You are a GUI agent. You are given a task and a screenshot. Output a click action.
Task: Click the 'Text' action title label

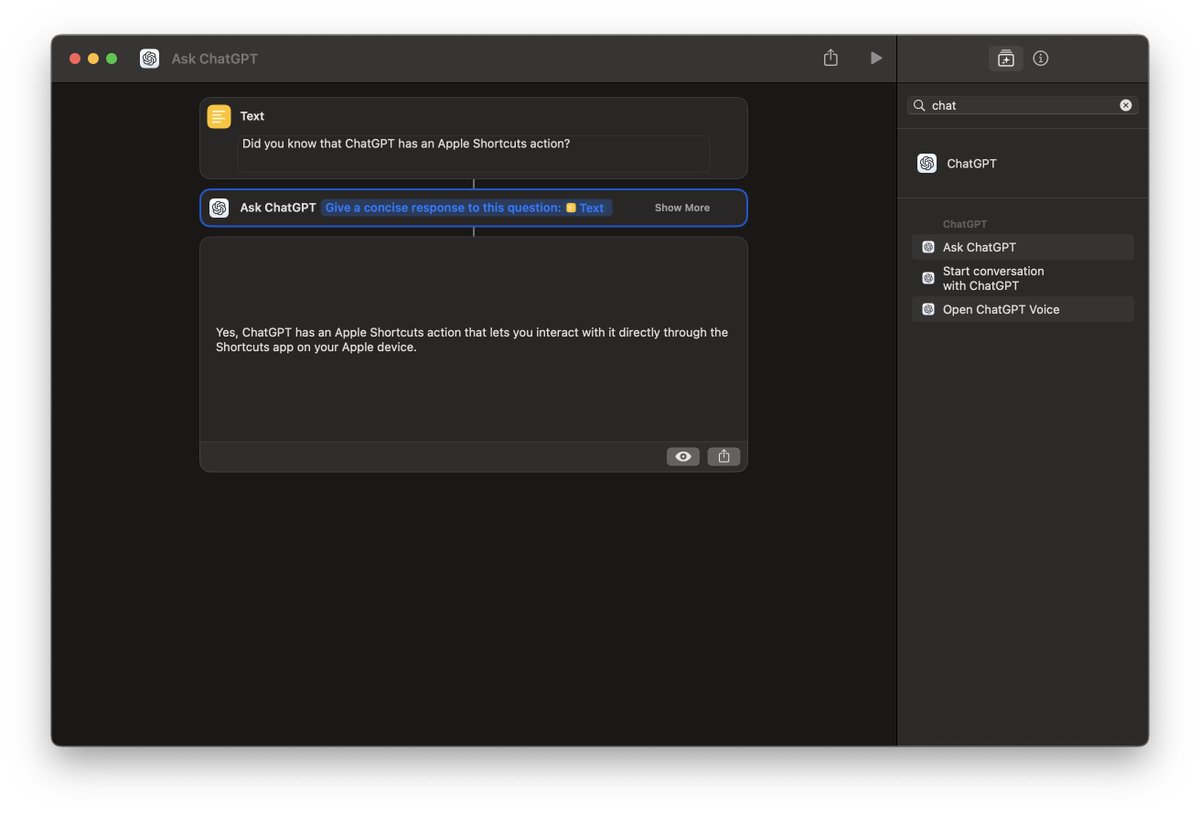252,116
